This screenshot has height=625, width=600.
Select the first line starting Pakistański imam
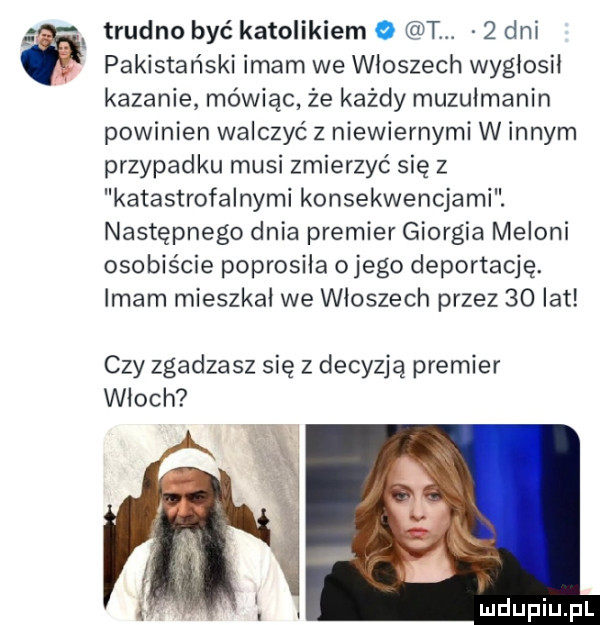[332, 65]
